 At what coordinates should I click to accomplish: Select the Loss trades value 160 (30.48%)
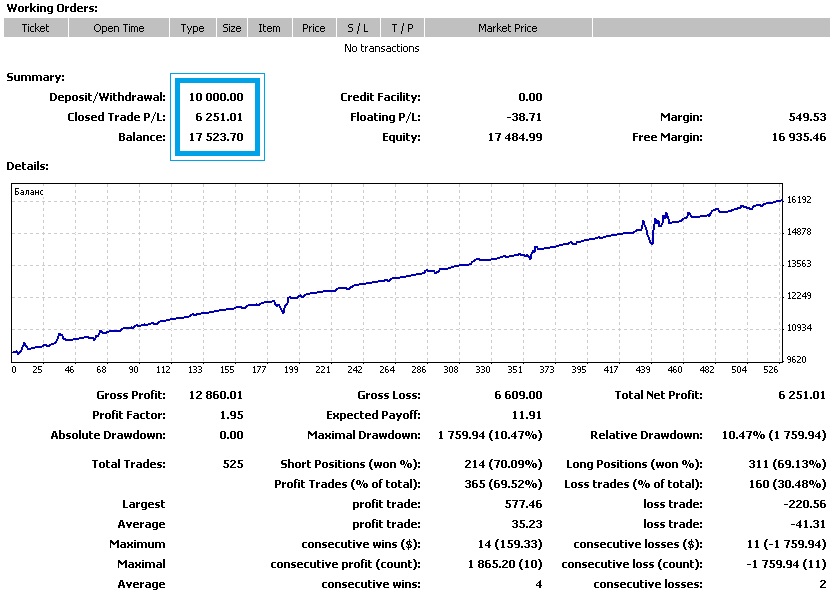click(787, 484)
